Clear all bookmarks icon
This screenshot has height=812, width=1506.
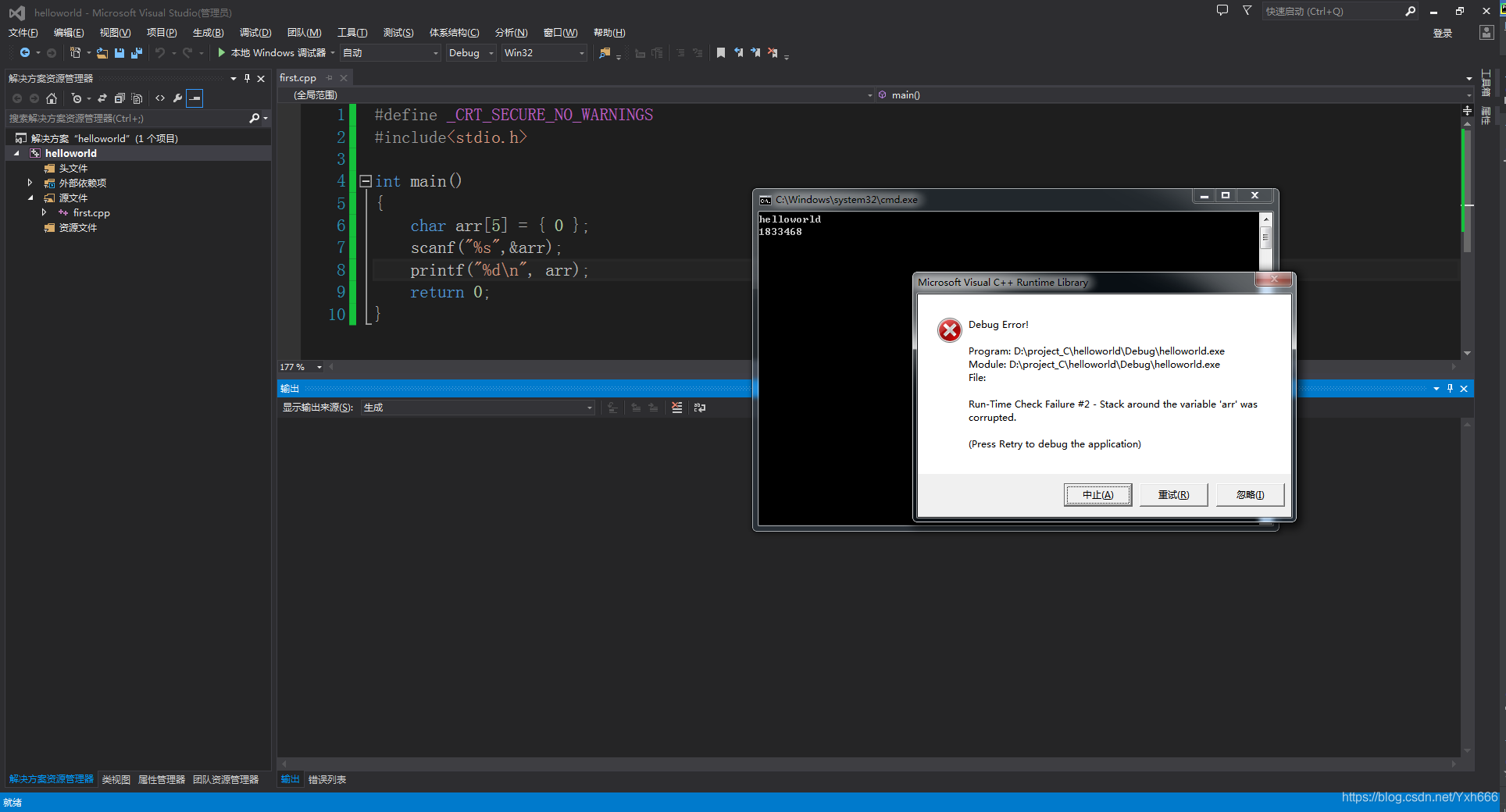773,53
